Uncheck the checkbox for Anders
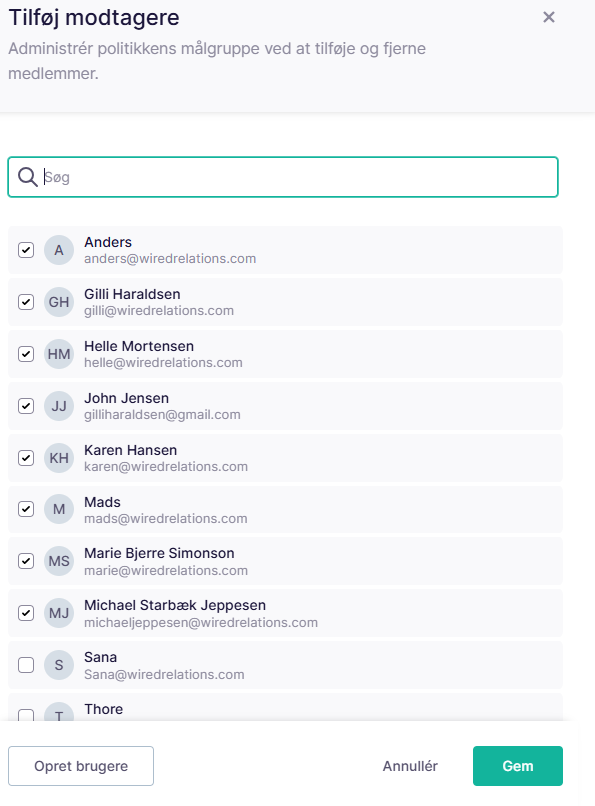 (26, 250)
